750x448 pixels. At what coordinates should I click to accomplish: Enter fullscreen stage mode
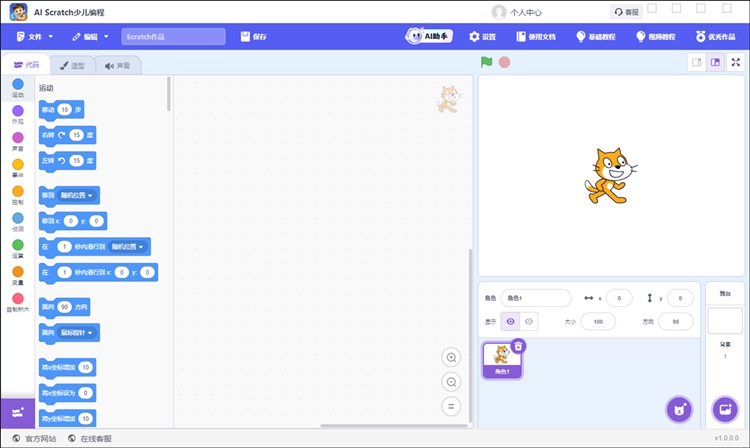736,62
